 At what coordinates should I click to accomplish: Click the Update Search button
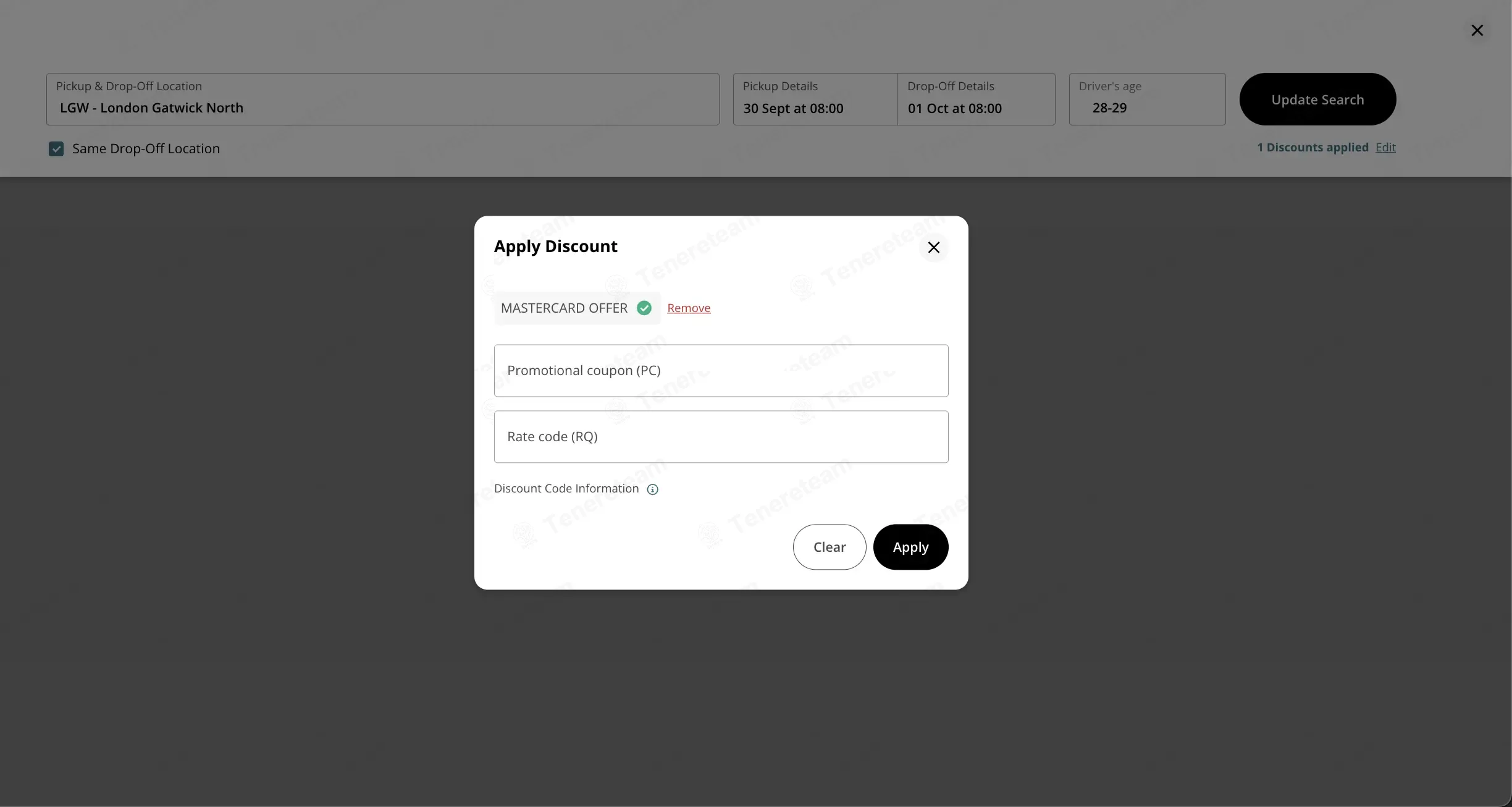pyautogui.click(x=1317, y=99)
